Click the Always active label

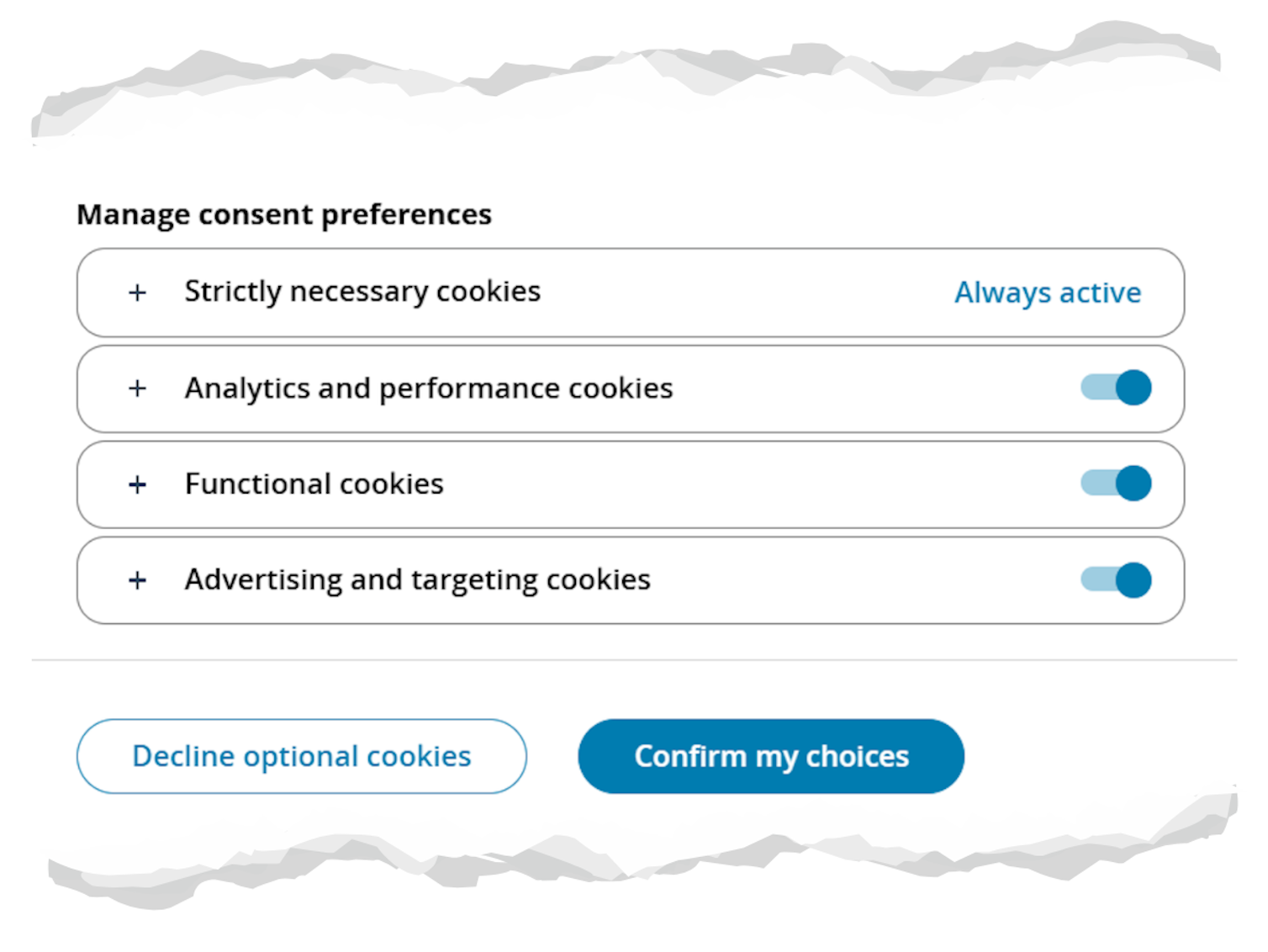tap(1047, 293)
